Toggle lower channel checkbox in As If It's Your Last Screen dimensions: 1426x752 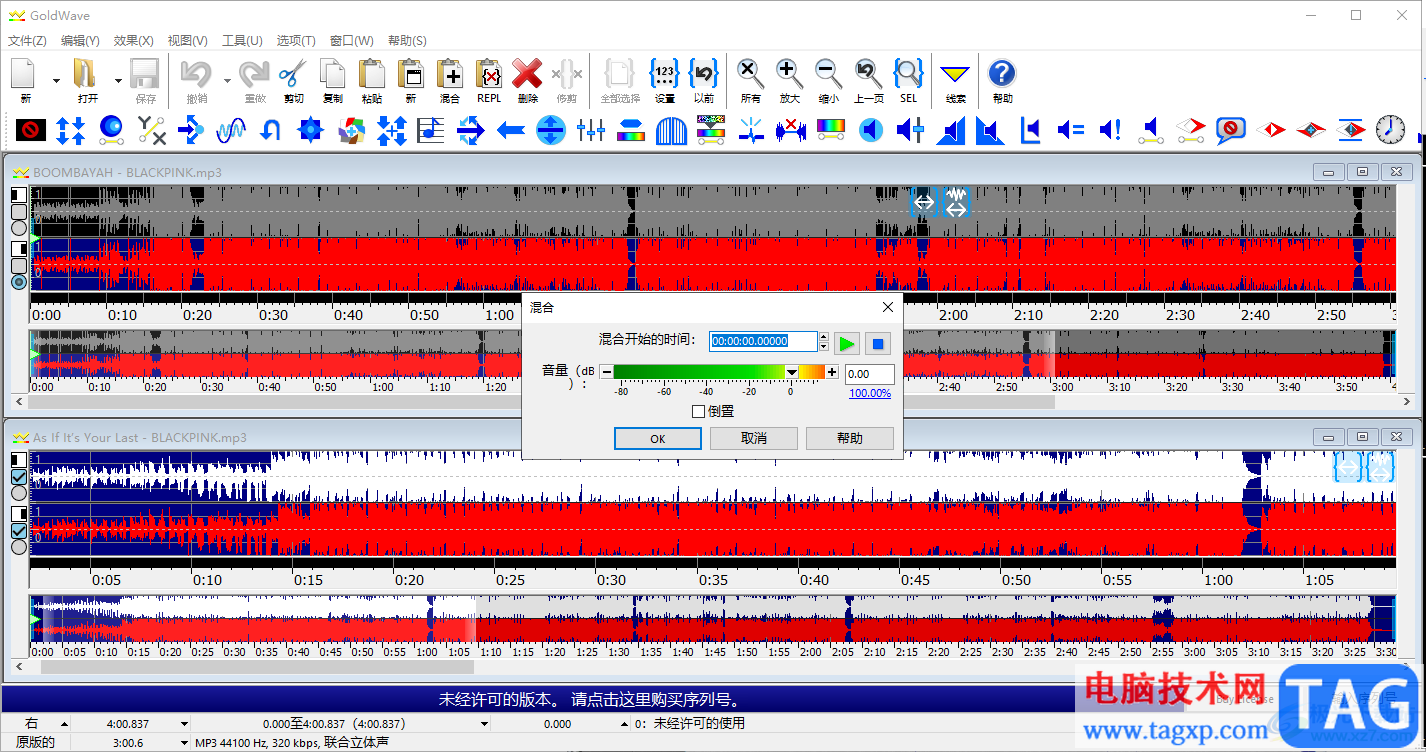(19, 531)
